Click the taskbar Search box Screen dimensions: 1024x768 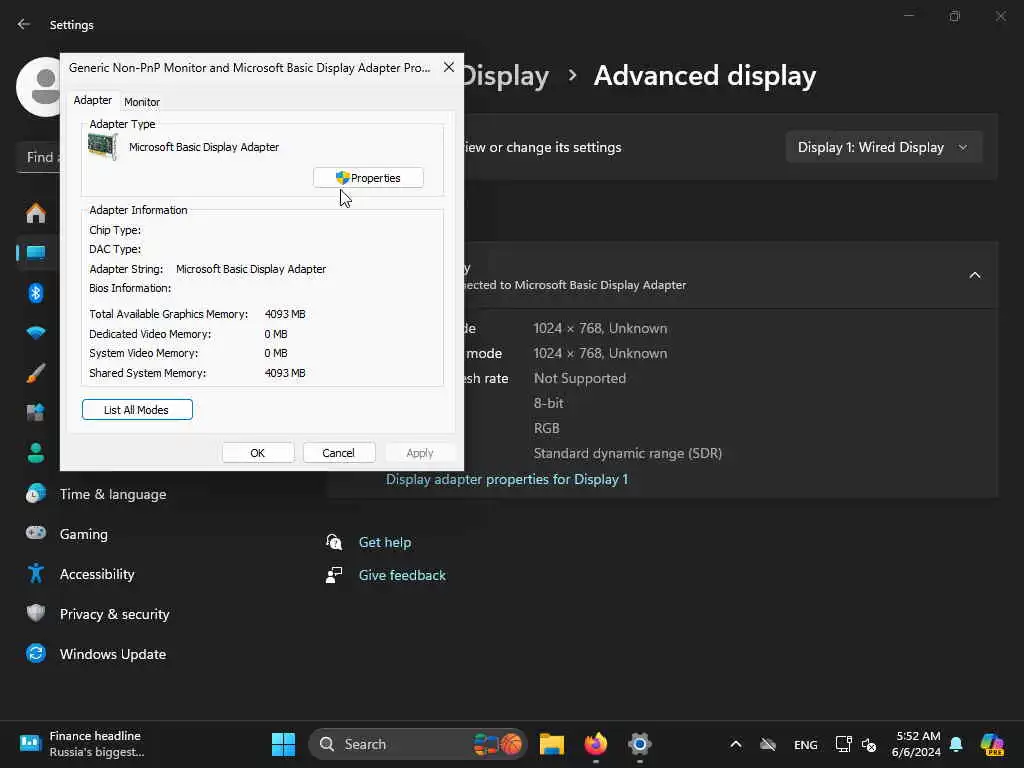pyautogui.click(x=417, y=744)
